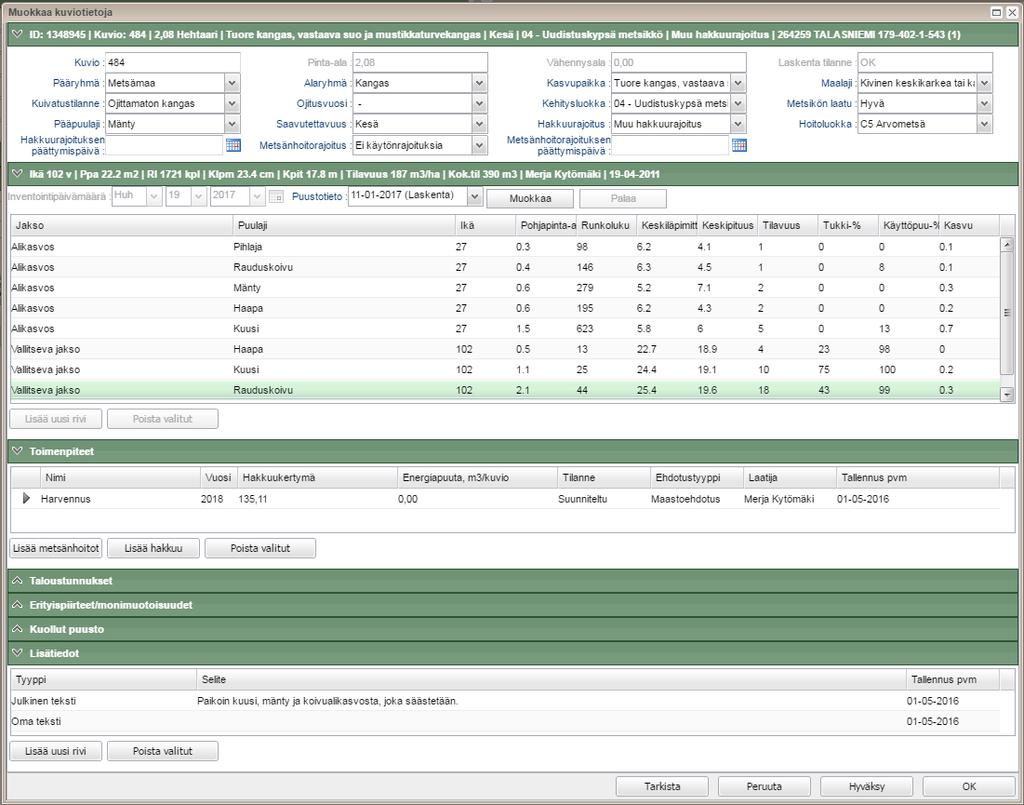Open the Metsikön laatu dropdown
Viewport: 1024px width, 805px height.
click(985, 103)
